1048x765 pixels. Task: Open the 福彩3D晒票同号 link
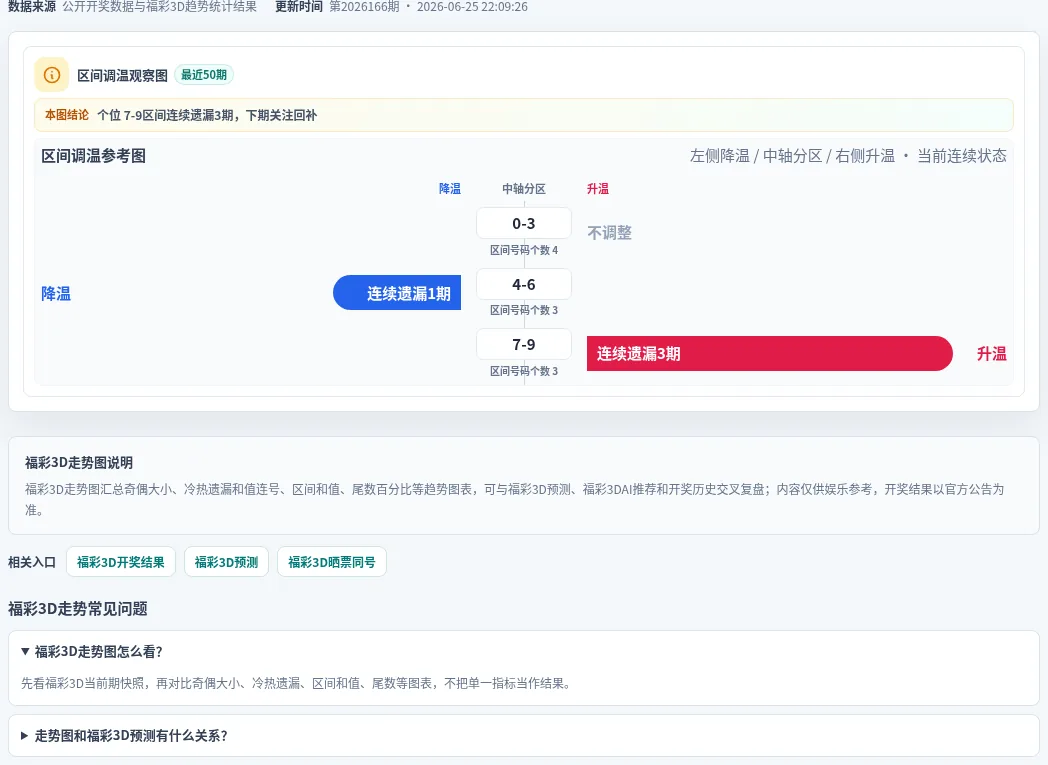[332, 562]
